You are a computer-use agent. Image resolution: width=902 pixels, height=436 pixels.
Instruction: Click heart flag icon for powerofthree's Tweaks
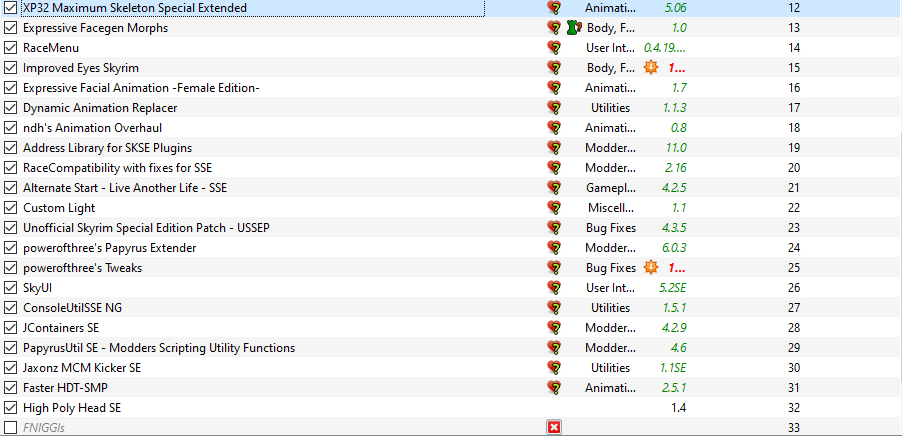tap(554, 267)
